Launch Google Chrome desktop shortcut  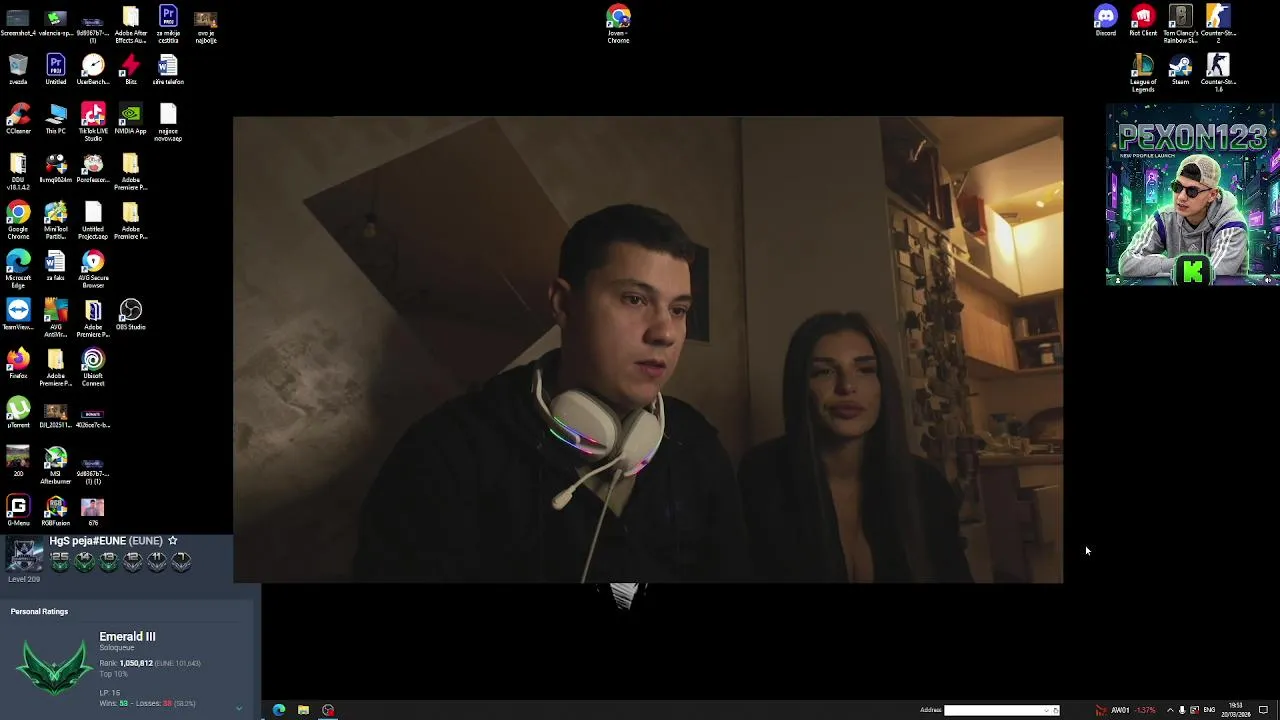(x=18, y=219)
